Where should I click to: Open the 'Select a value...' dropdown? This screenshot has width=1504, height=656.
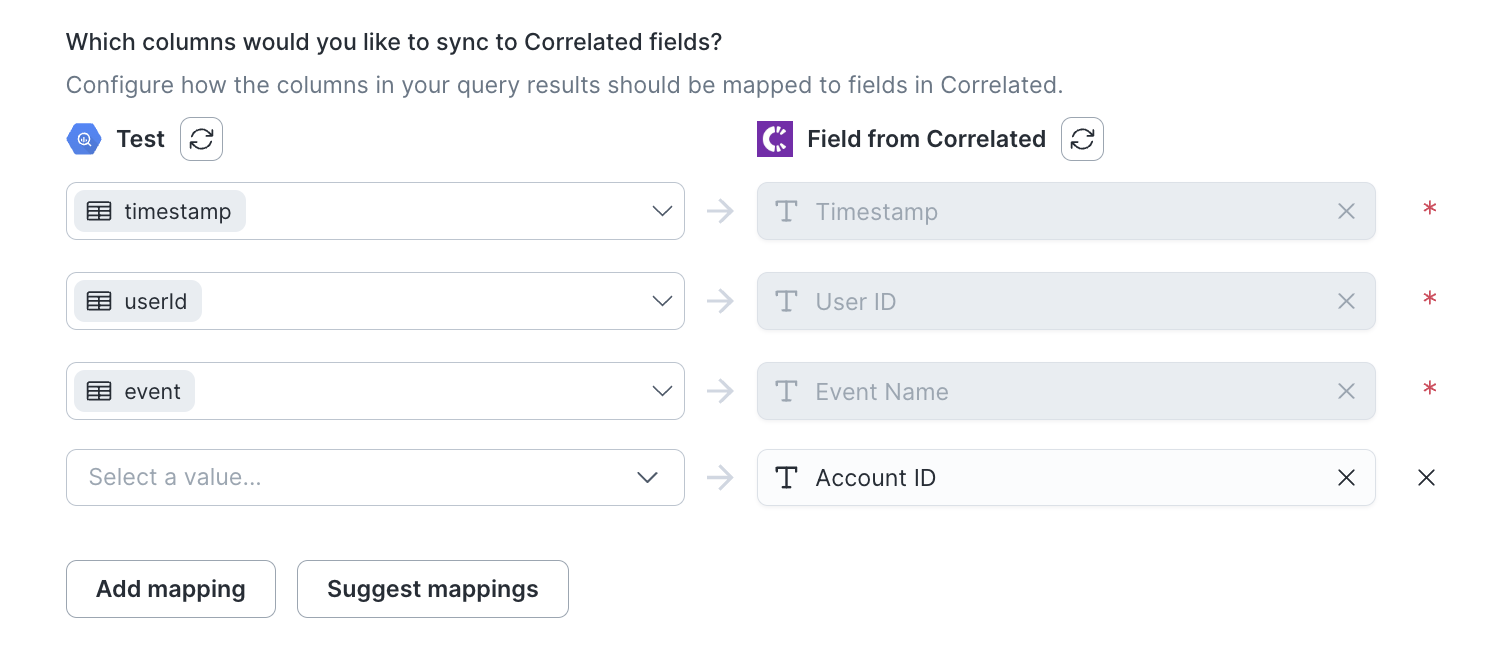(375, 478)
